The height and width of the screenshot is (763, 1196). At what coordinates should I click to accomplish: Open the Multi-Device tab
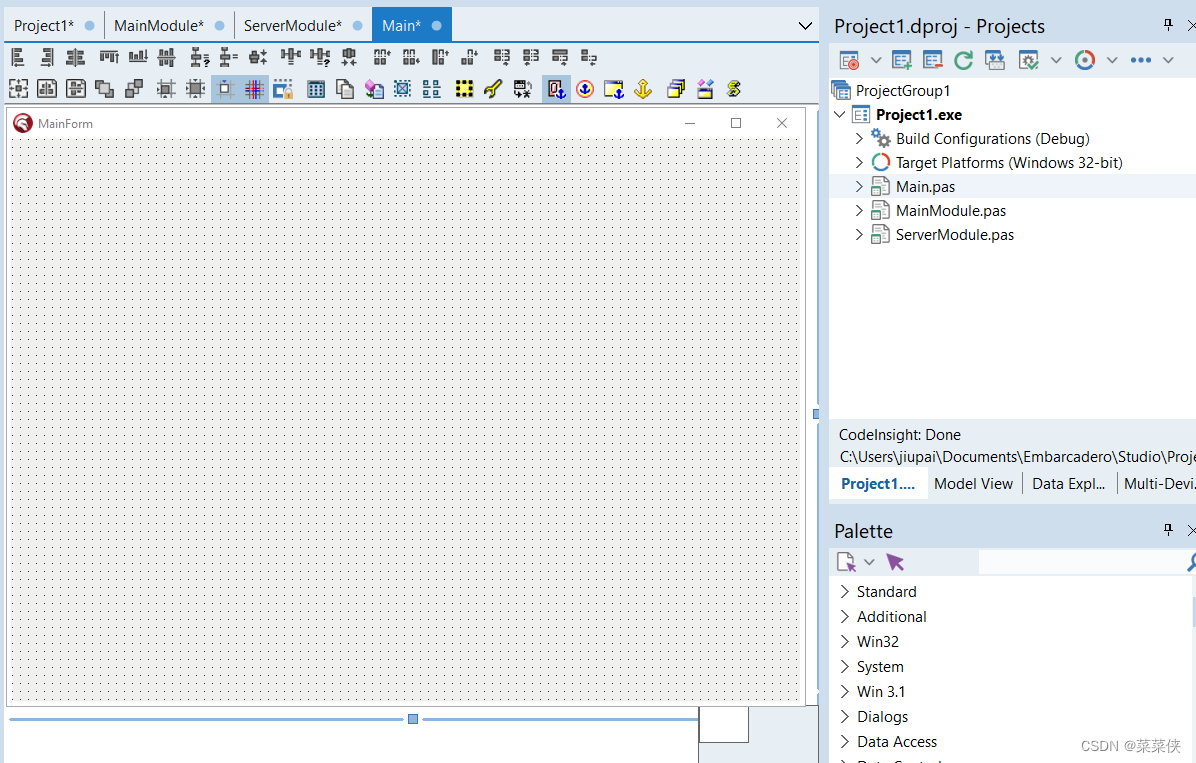click(x=1158, y=484)
